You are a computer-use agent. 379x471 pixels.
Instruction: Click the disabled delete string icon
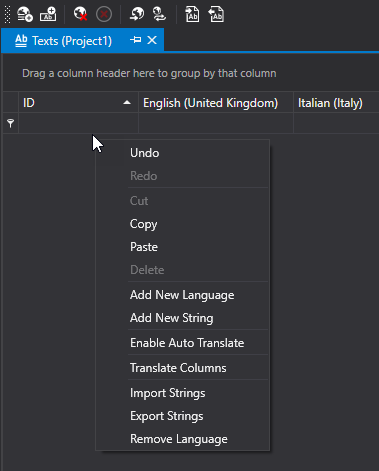pos(104,14)
